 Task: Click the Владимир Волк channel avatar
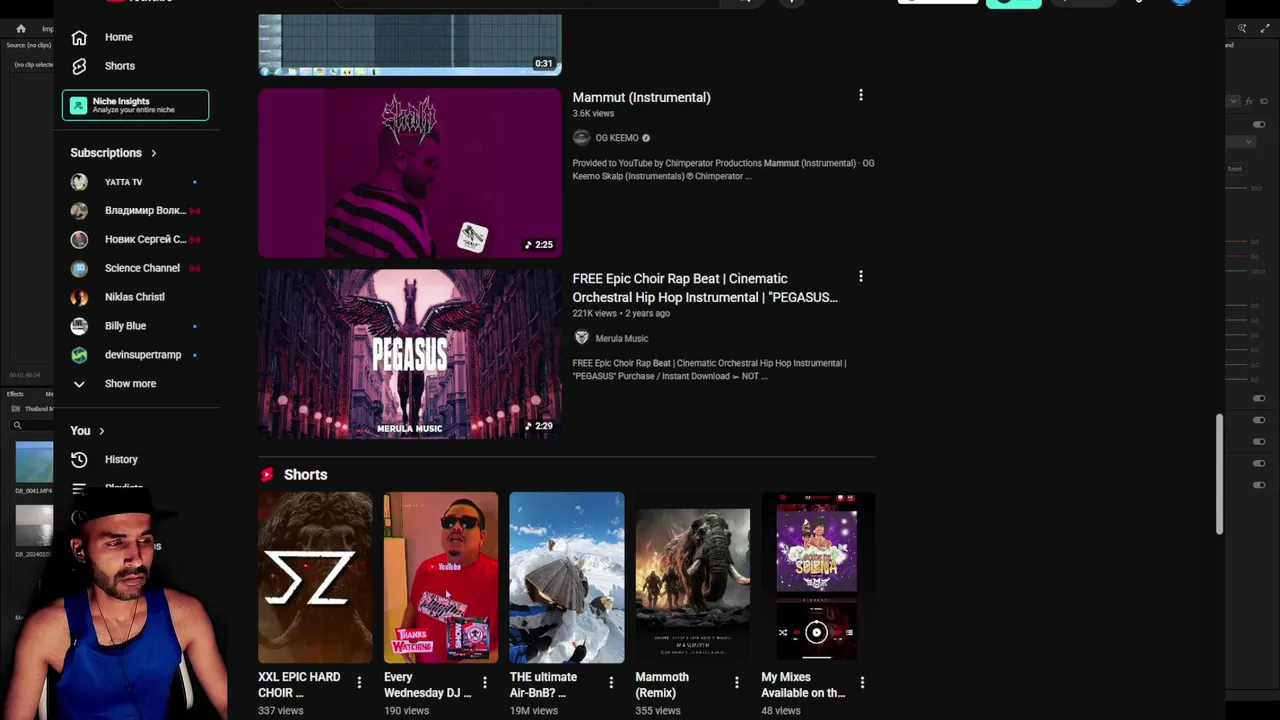(x=79, y=211)
